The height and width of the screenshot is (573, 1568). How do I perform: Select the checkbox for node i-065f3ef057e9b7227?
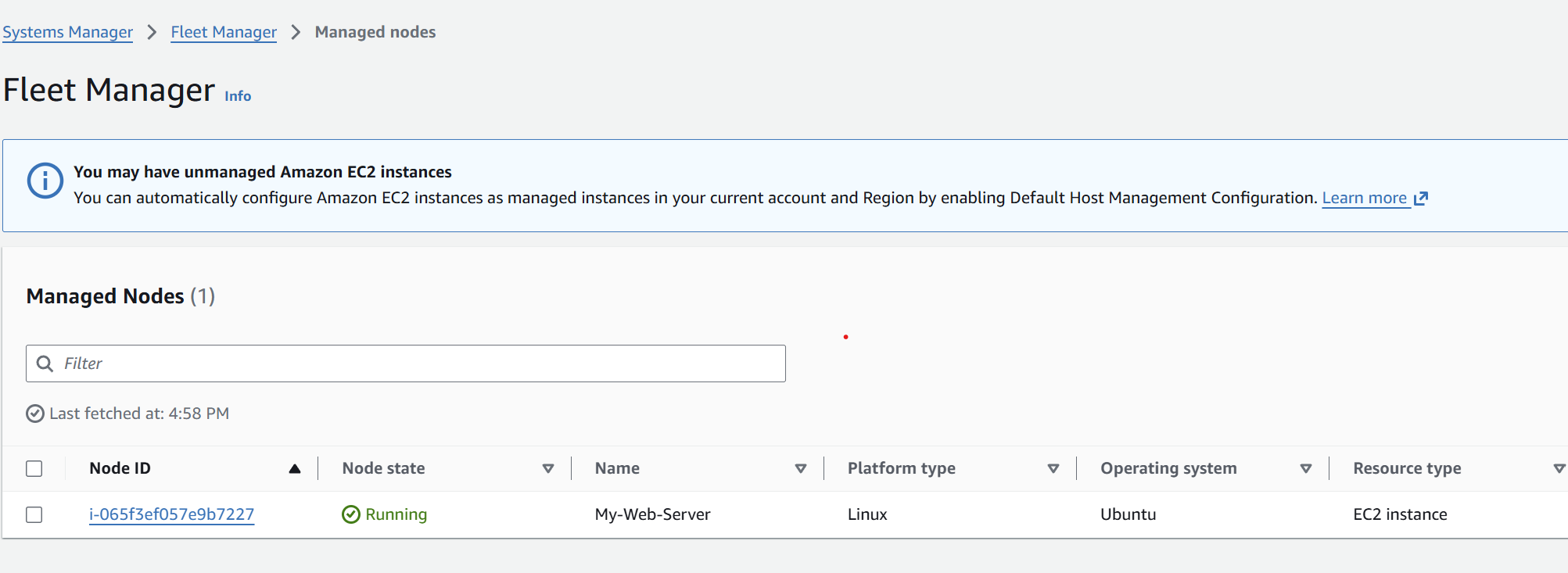[34, 514]
